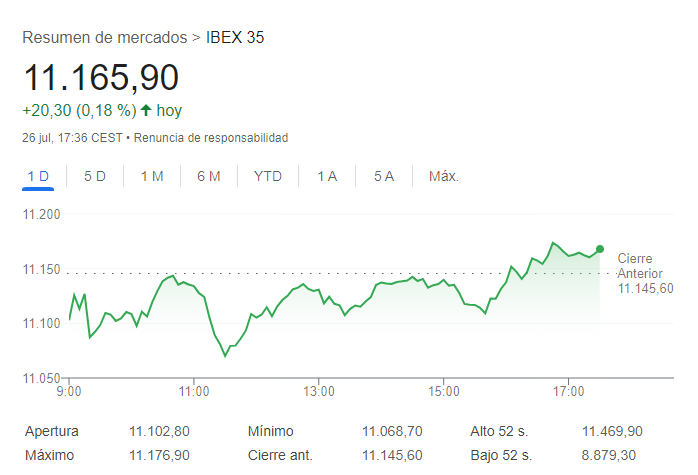The image size is (698, 475).
Task: Click the green up-arrow trend icon
Action: point(146,110)
